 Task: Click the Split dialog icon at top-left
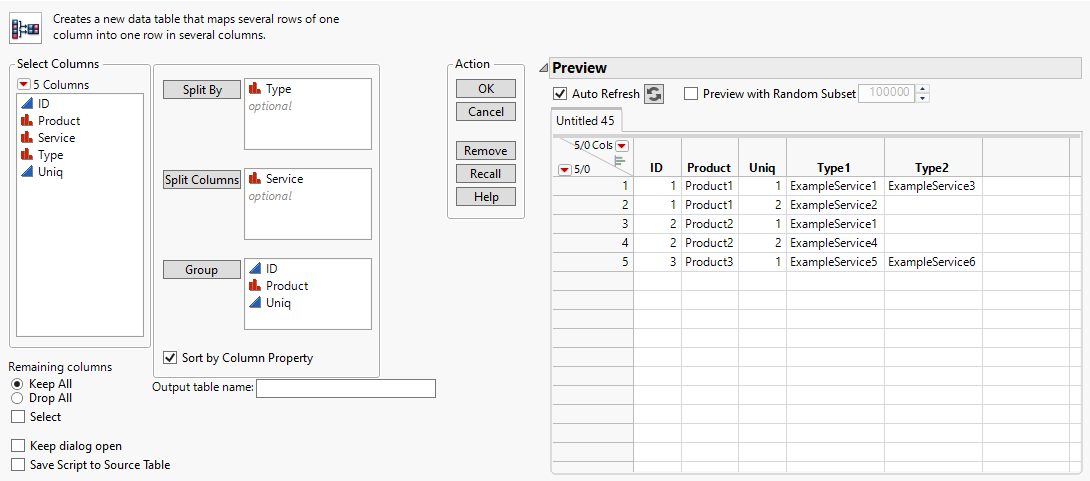point(25,27)
